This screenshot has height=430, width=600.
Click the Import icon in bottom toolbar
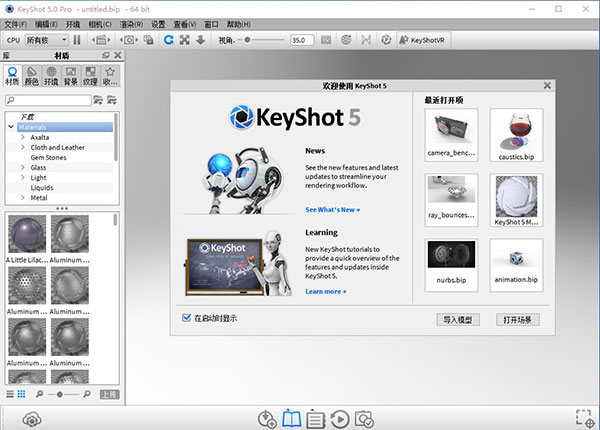point(267,419)
